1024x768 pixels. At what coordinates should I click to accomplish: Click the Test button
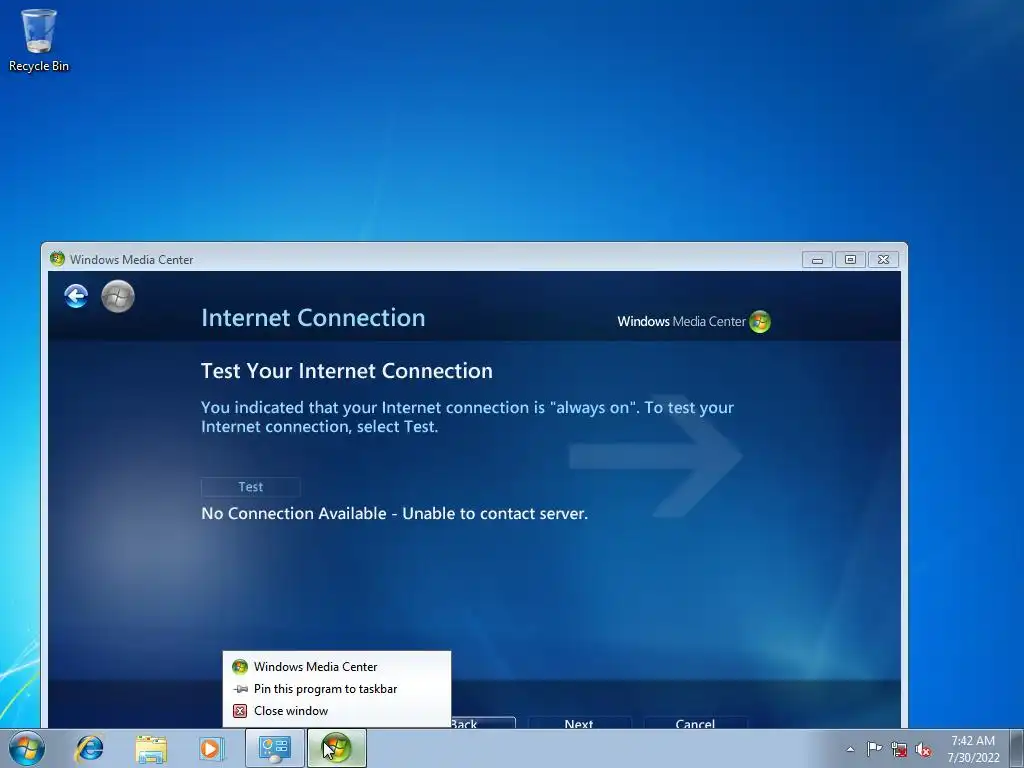coord(251,487)
